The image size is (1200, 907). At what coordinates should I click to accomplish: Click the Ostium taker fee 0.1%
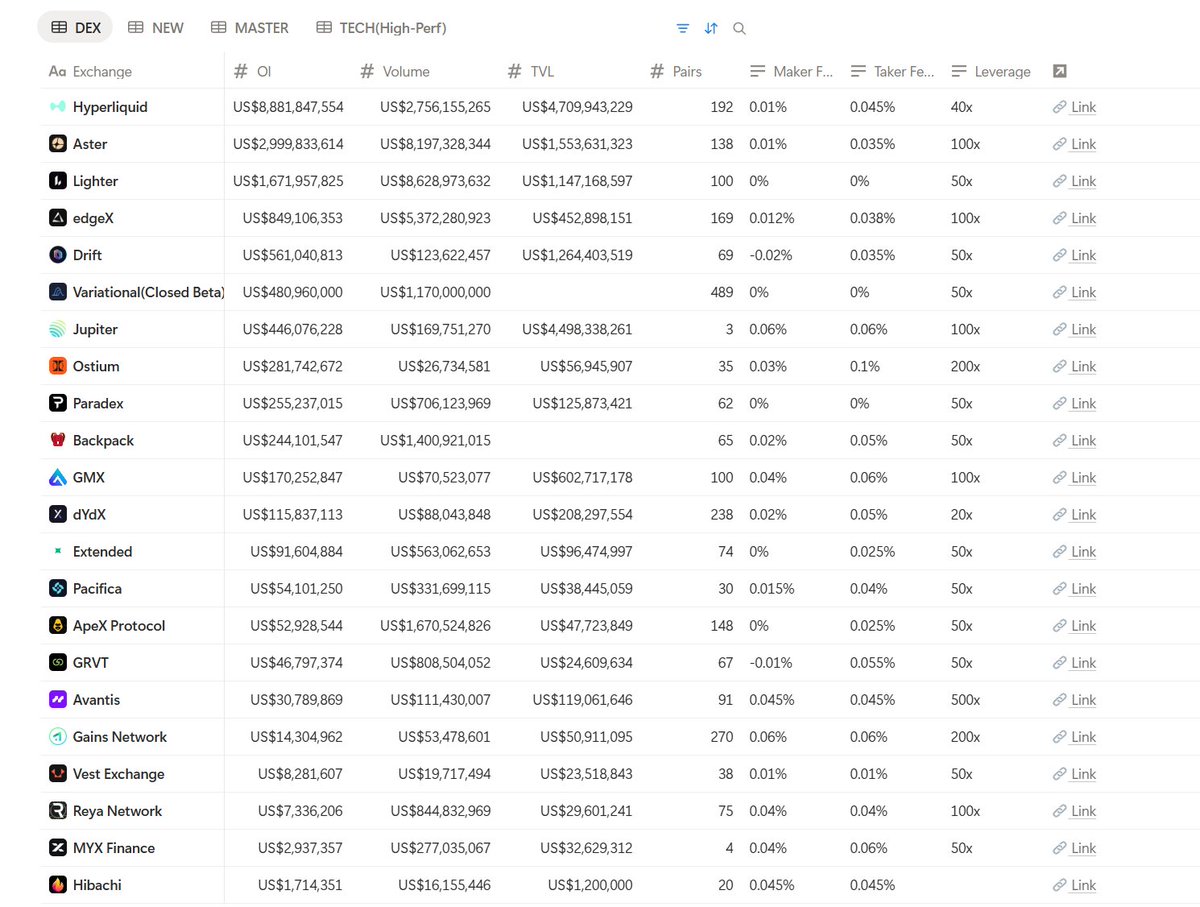tap(865, 366)
